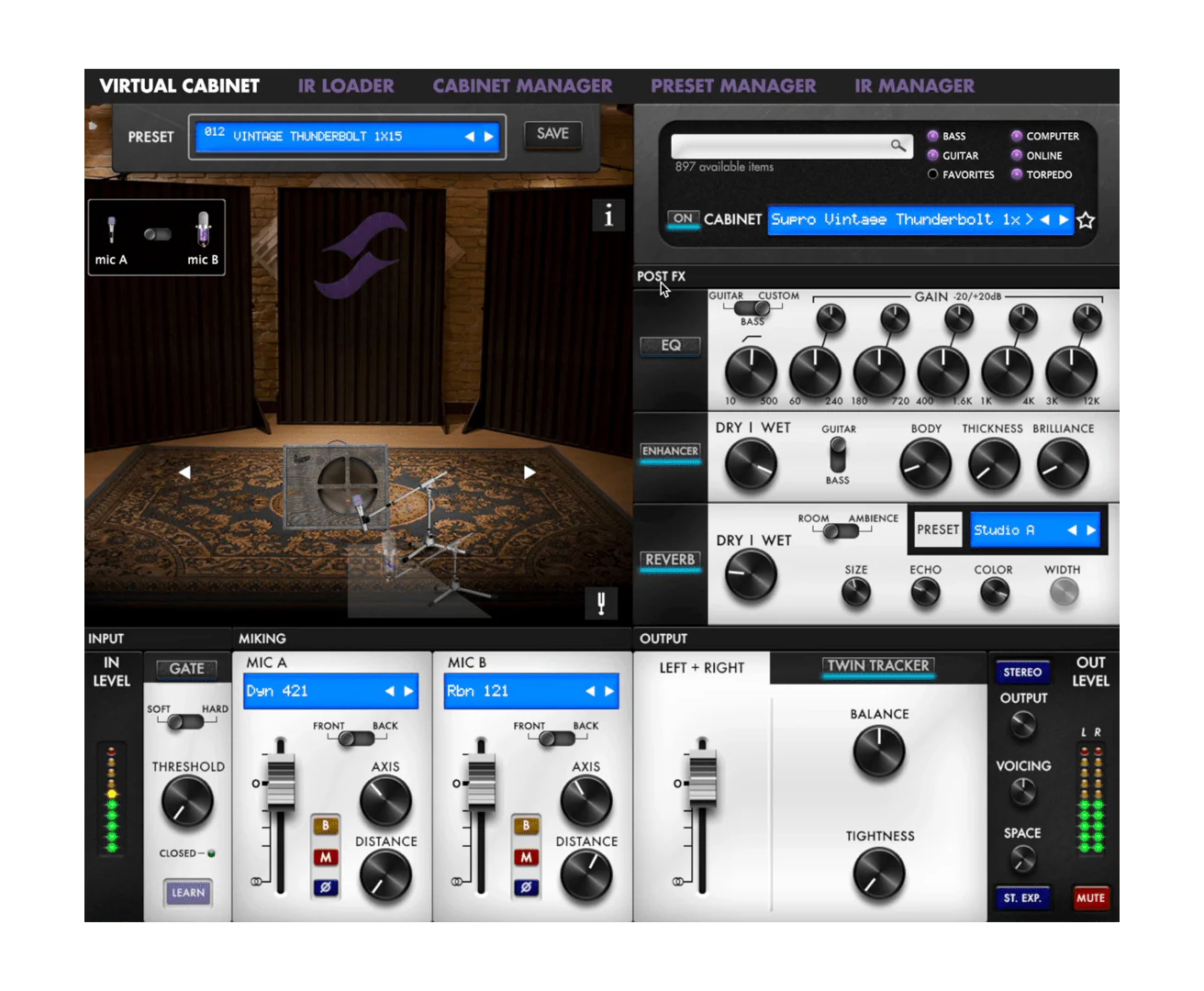This screenshot has height=991, width=1204.
Task: Select the mic B microphone icon
Action: (203, 229)
